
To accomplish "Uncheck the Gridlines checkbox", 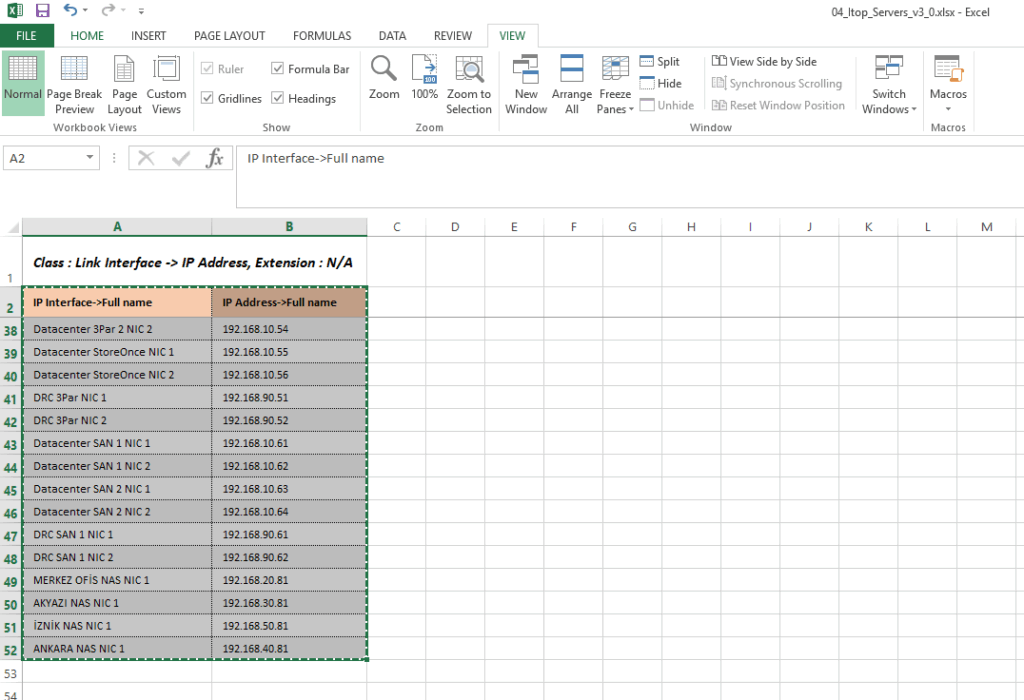I will 208,98.
